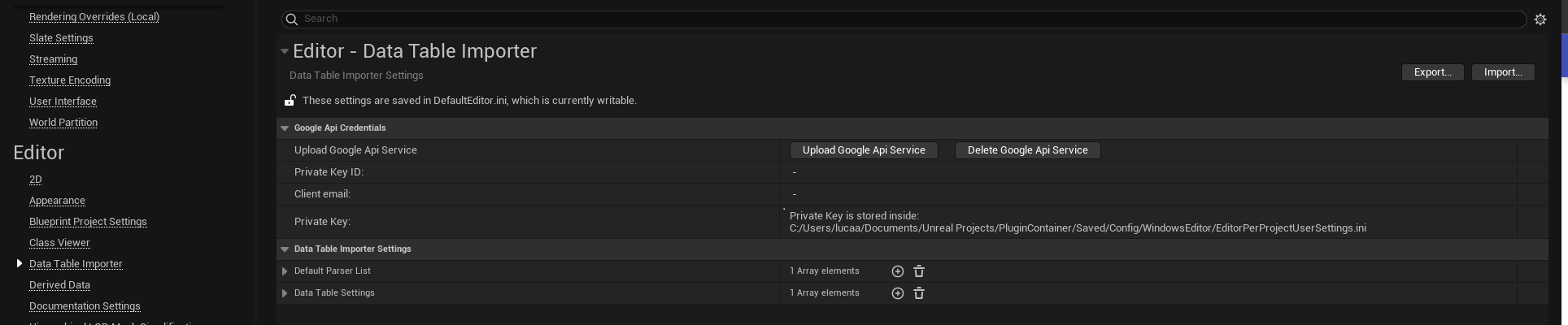Open Class Viewer settings
1568x325 pixels.
pyautogui.click(x=59, y=243)
